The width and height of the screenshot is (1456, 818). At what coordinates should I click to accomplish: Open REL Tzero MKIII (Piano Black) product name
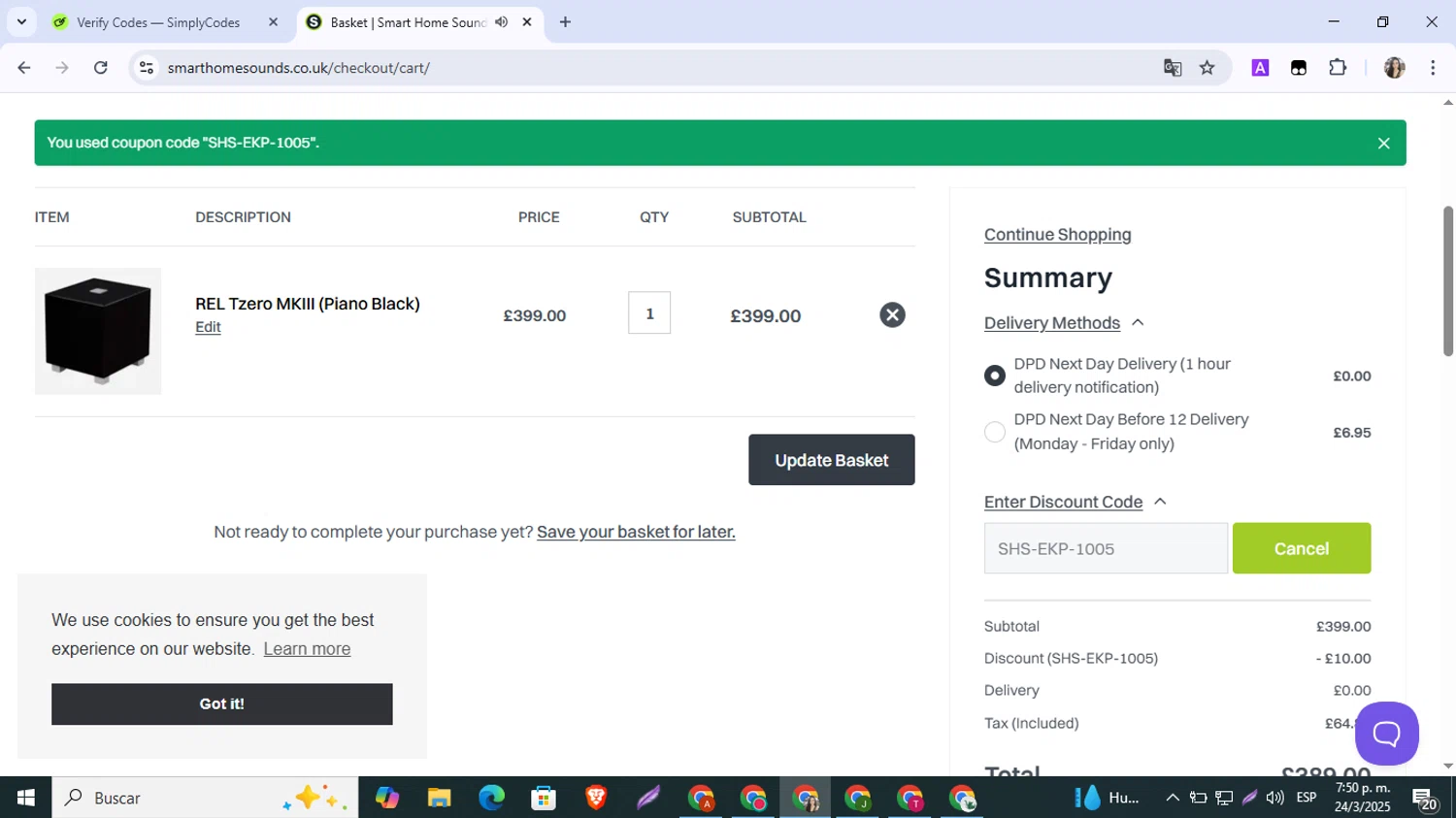pyautogui.click(x=308, y=304)
